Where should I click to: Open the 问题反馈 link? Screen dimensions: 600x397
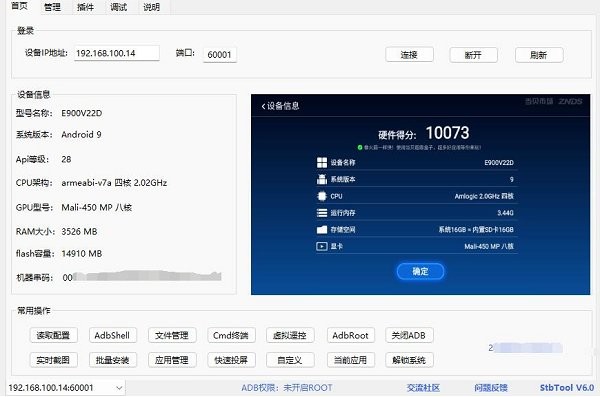pyautogui.click(x=491, y=388)
